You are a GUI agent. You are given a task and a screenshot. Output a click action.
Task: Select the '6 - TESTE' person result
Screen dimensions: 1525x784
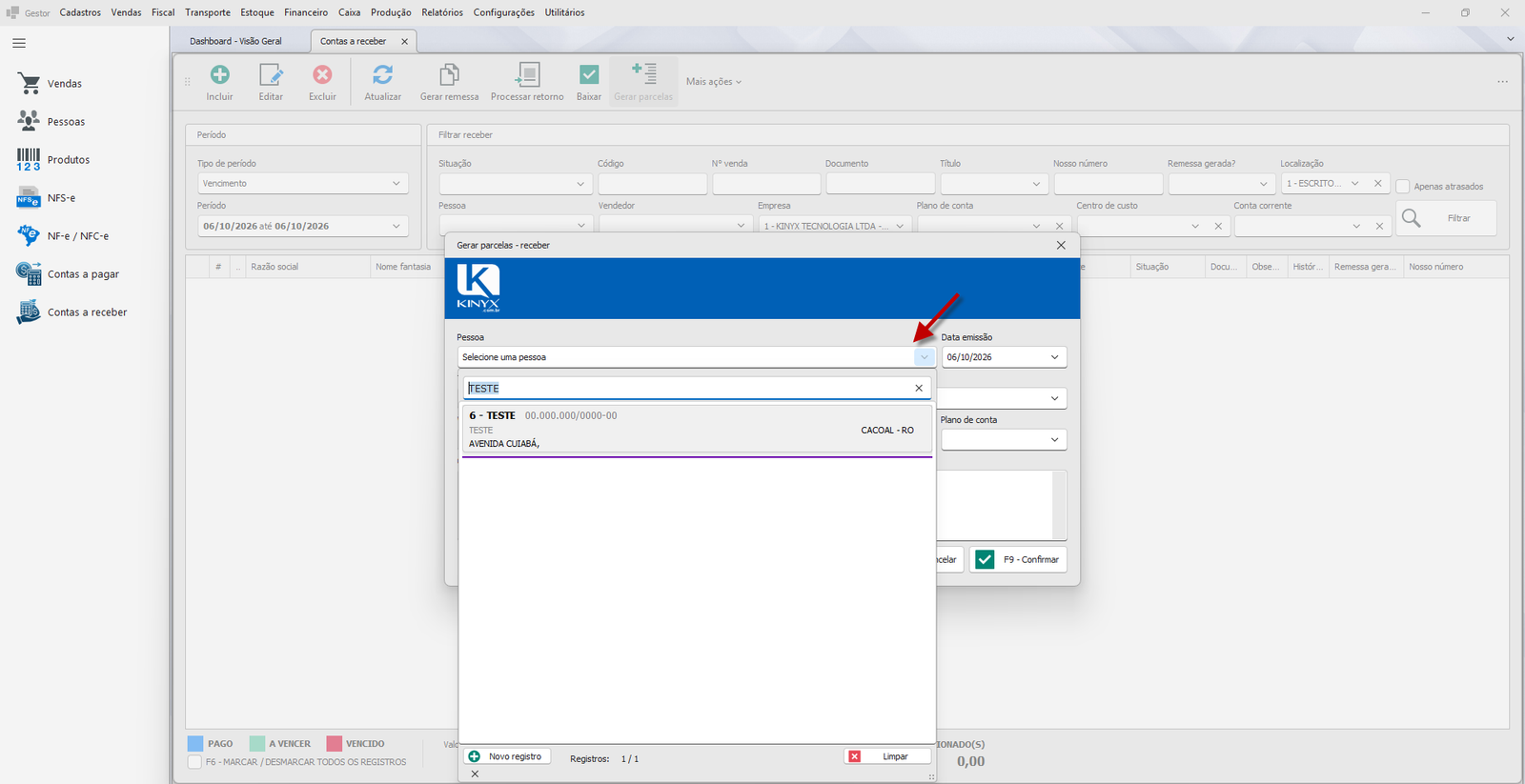(697, 429)
